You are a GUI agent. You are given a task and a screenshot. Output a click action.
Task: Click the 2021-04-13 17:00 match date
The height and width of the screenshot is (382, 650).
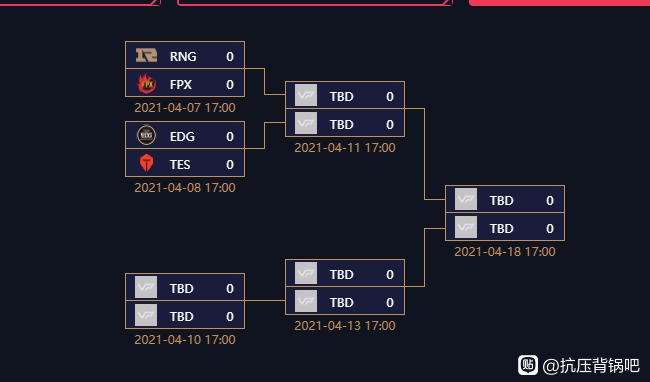pos(345,326)
